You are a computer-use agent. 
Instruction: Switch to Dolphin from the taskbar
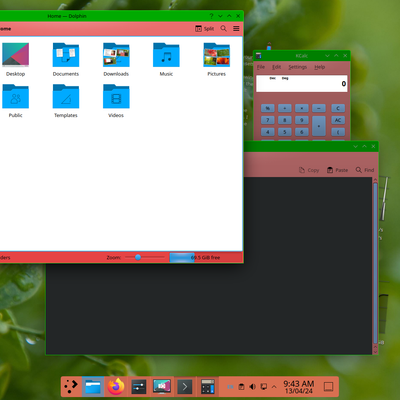[x=93, y=387]
